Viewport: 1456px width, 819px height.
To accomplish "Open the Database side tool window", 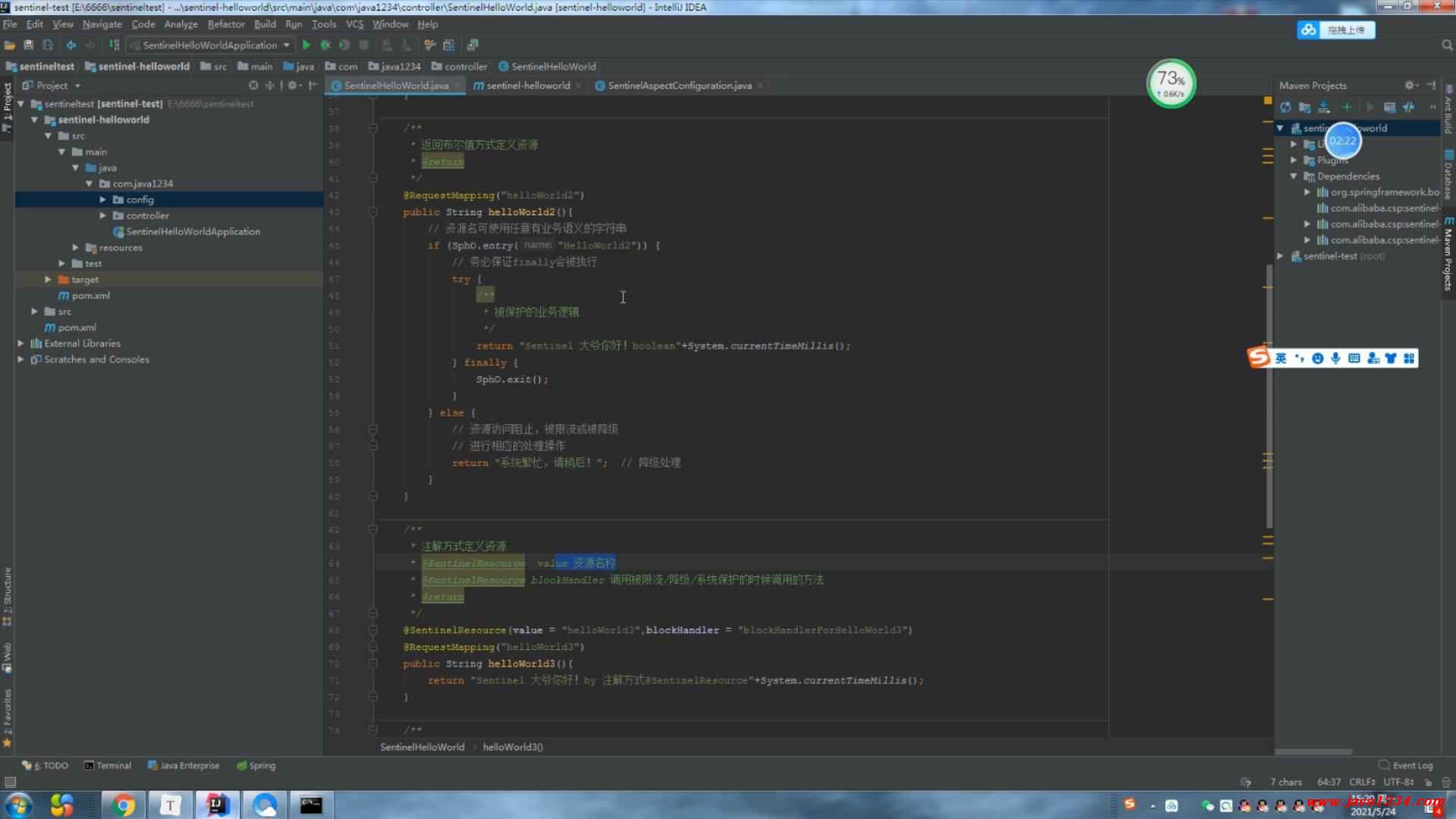I will (x=1448, y=176).
